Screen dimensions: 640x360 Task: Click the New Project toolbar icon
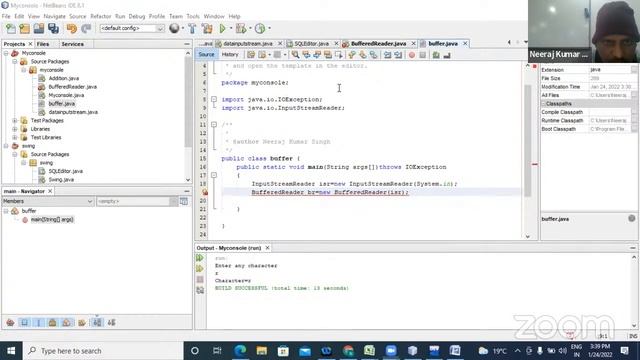(x=24, y=29)
